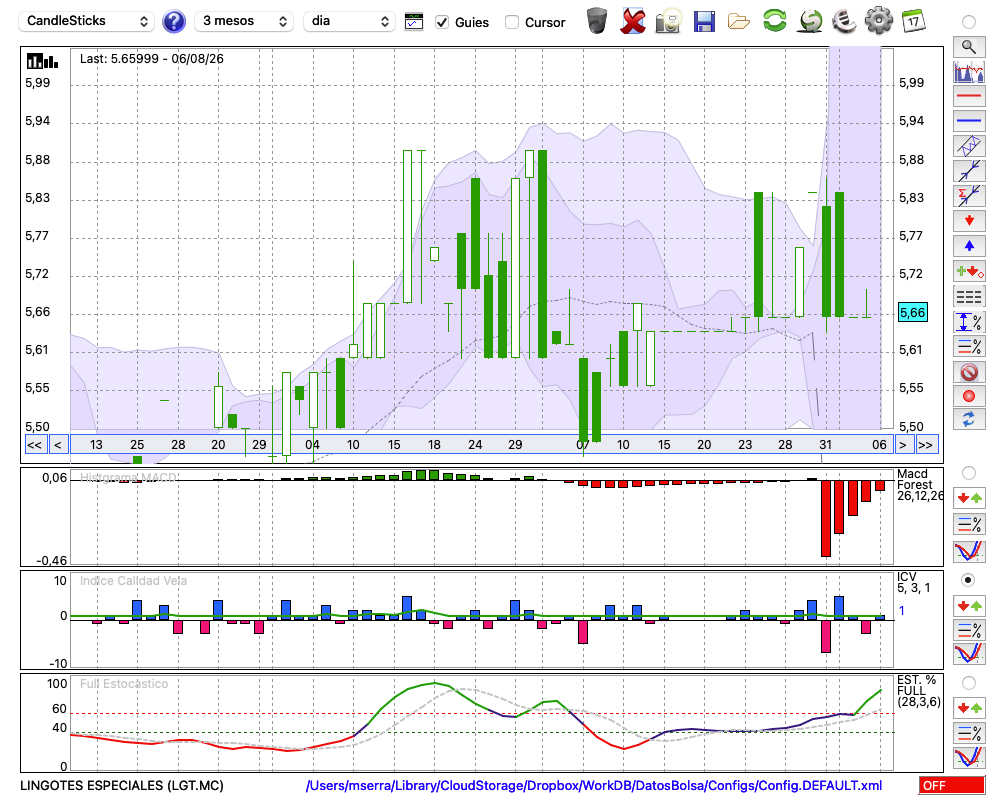Click the main chart's lines percent tool
This screenshot has height=800, width=1000.
969,346
